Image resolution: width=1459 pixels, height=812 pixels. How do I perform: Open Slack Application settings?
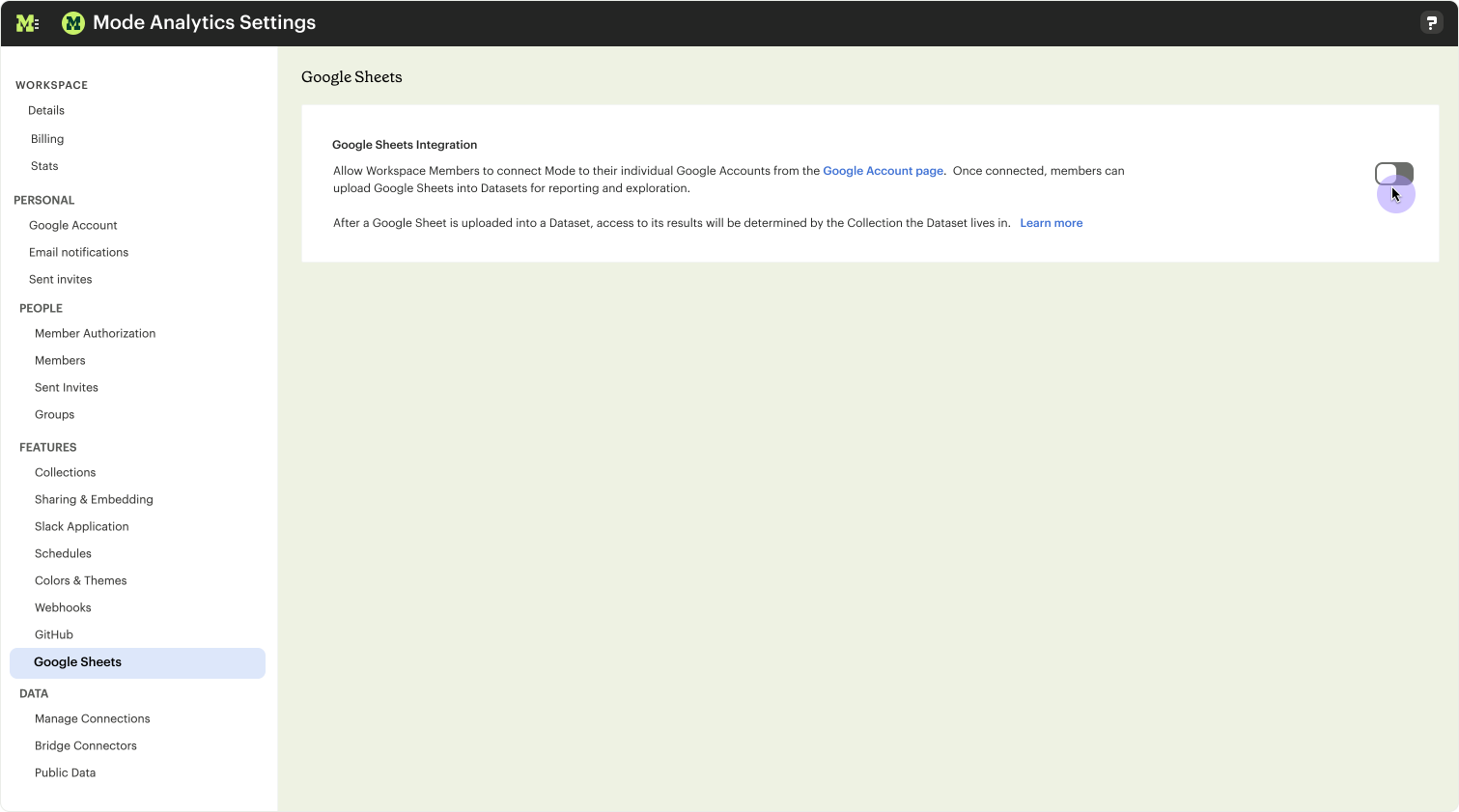pyautogui.click(x=81, y=527)
